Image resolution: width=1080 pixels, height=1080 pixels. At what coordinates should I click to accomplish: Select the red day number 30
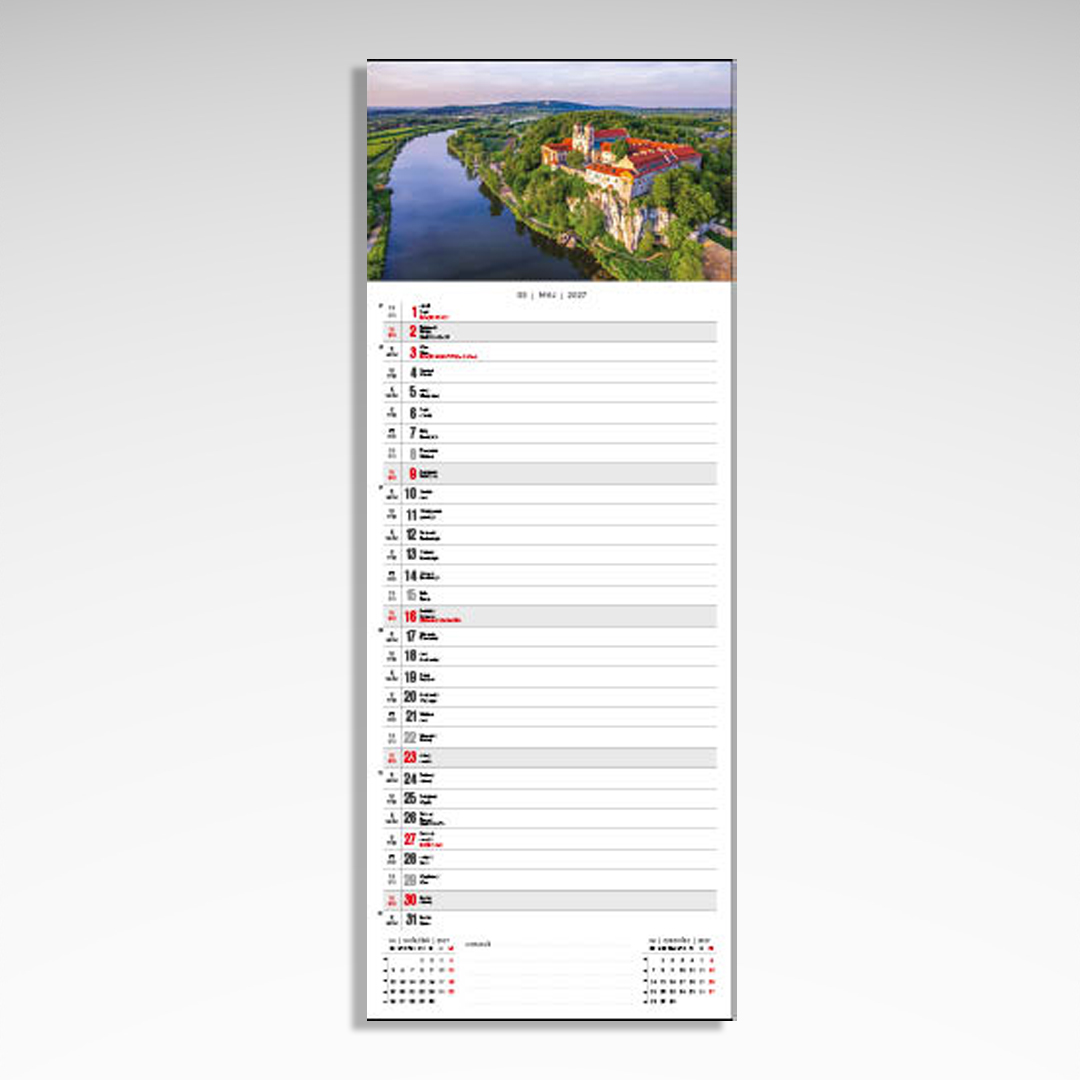pos(411,900)
